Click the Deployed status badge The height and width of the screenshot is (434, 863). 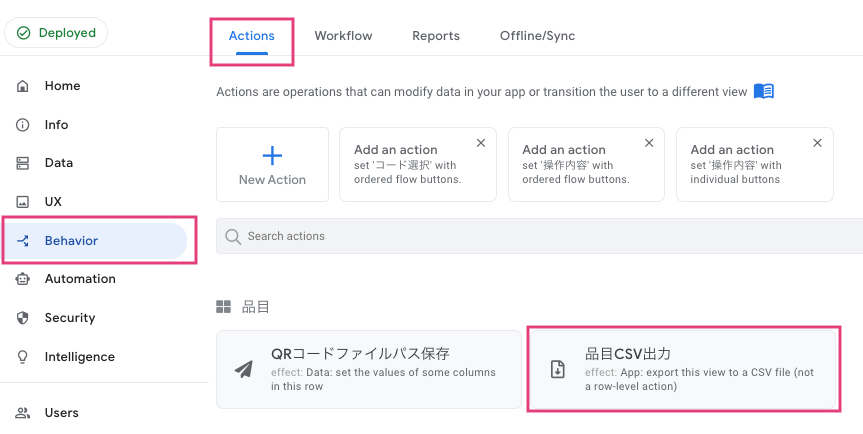pos(56,33)
